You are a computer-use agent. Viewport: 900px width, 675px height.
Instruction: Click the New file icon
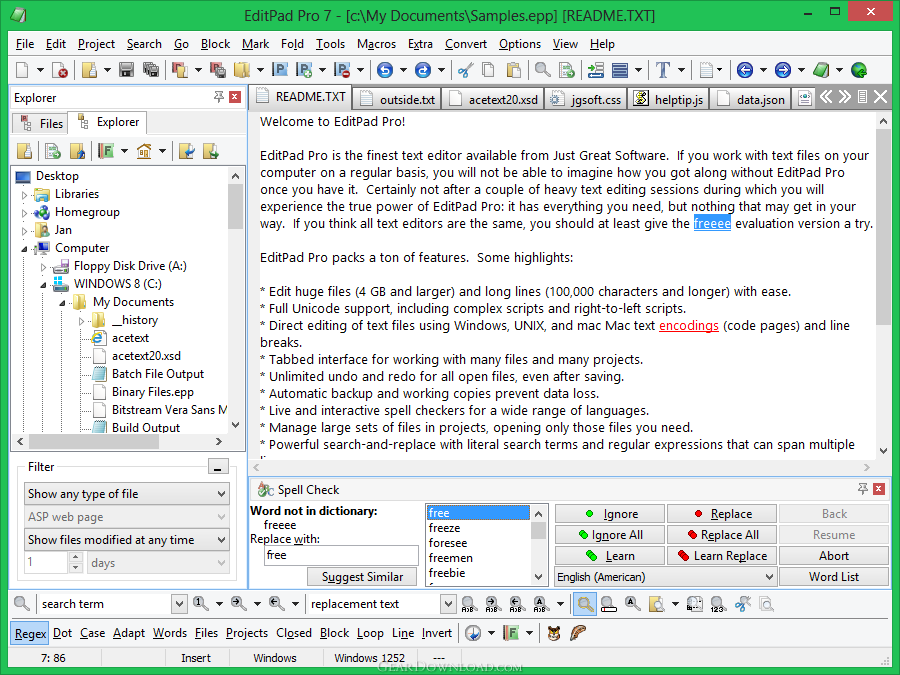click(x=22, y=70)
